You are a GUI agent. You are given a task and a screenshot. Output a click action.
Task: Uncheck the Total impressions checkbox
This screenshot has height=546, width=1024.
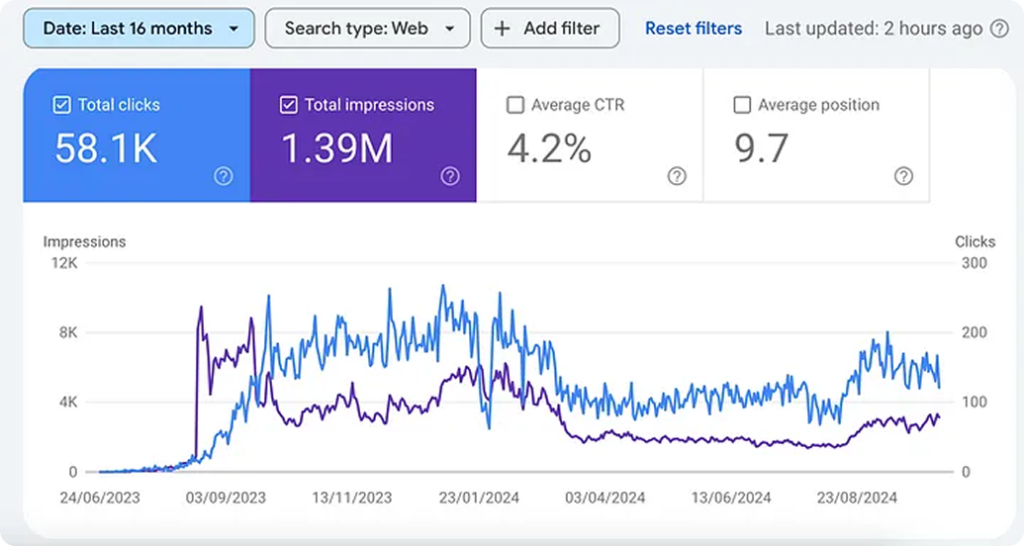(288, 104)
